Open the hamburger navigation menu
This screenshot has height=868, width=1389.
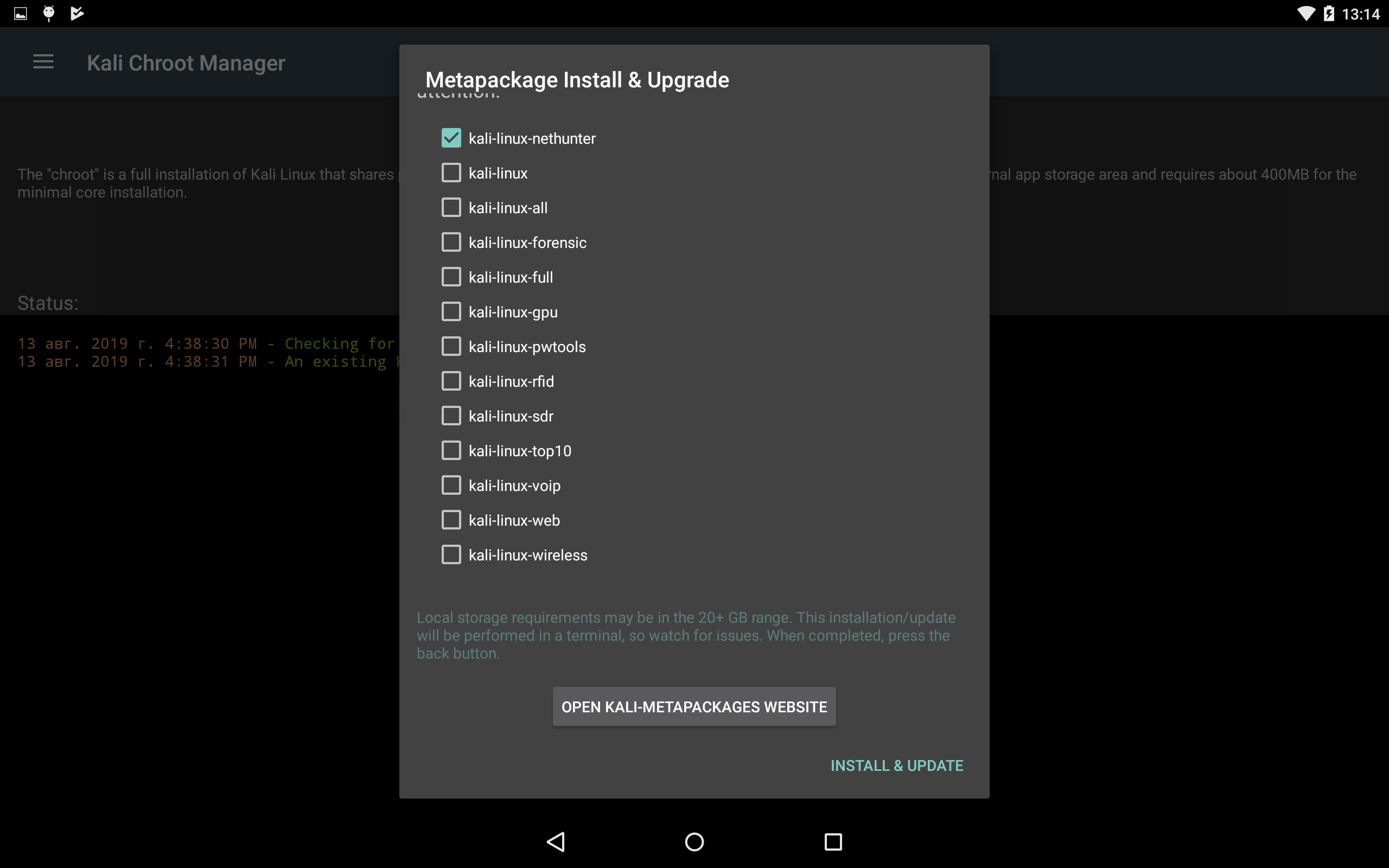point(43,62)
